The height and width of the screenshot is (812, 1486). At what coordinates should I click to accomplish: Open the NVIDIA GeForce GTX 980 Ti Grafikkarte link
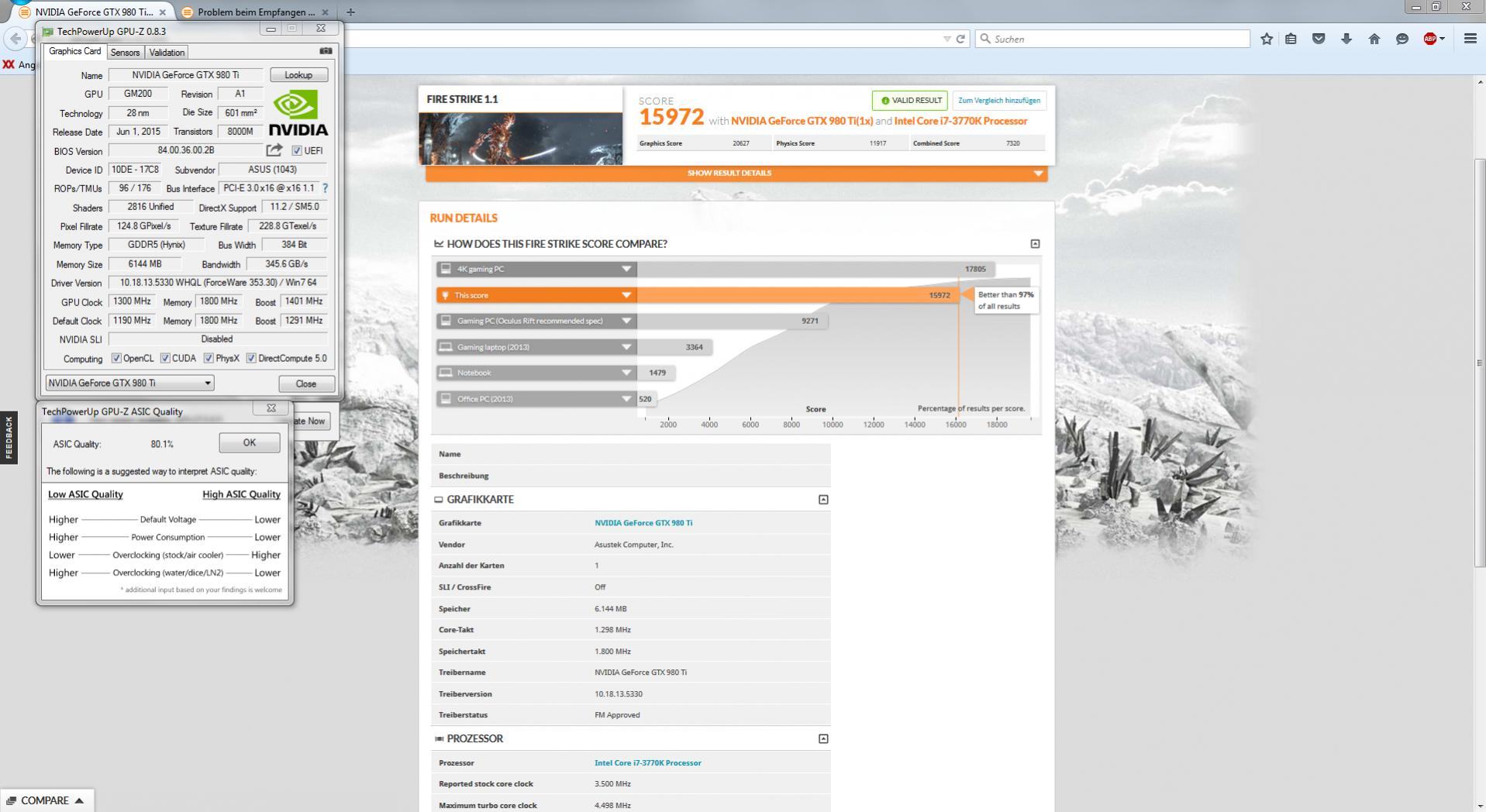[x=643, y=523]
